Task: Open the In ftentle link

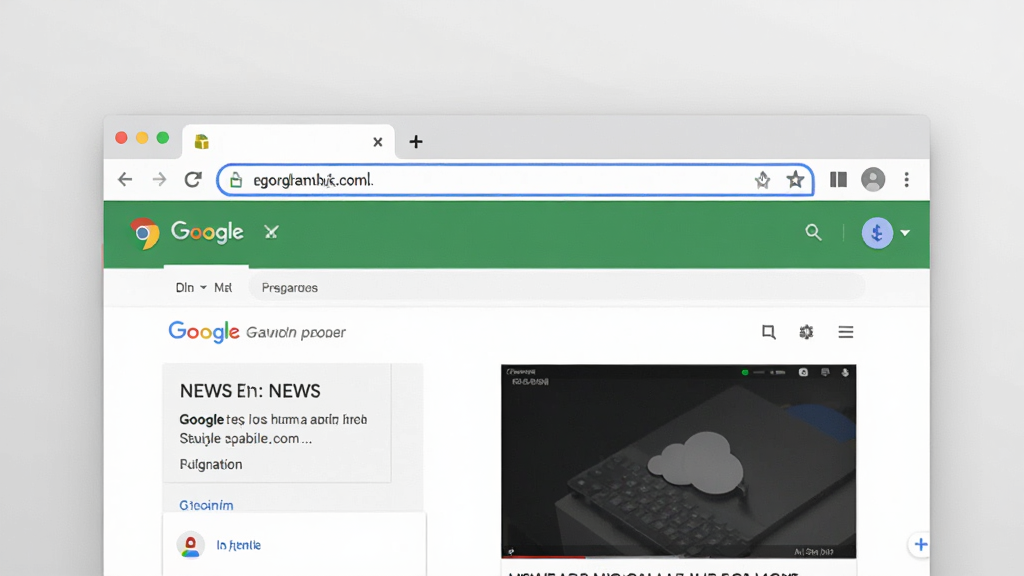Action: coord(238,545)
